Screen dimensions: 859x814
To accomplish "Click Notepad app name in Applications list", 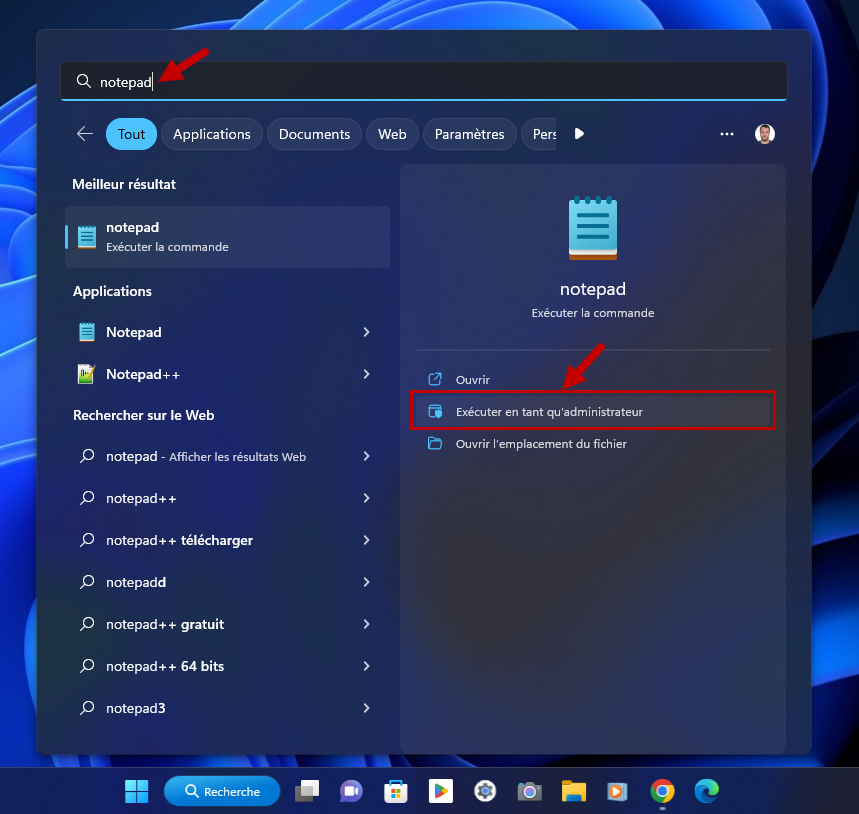I will [134, 332].
